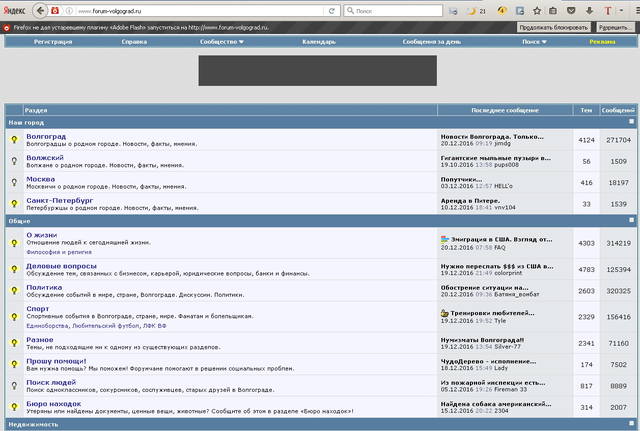Click the icon before Тренировки любителей thread
This screenshot has height=431, width=640.
(x=444, y=313)
